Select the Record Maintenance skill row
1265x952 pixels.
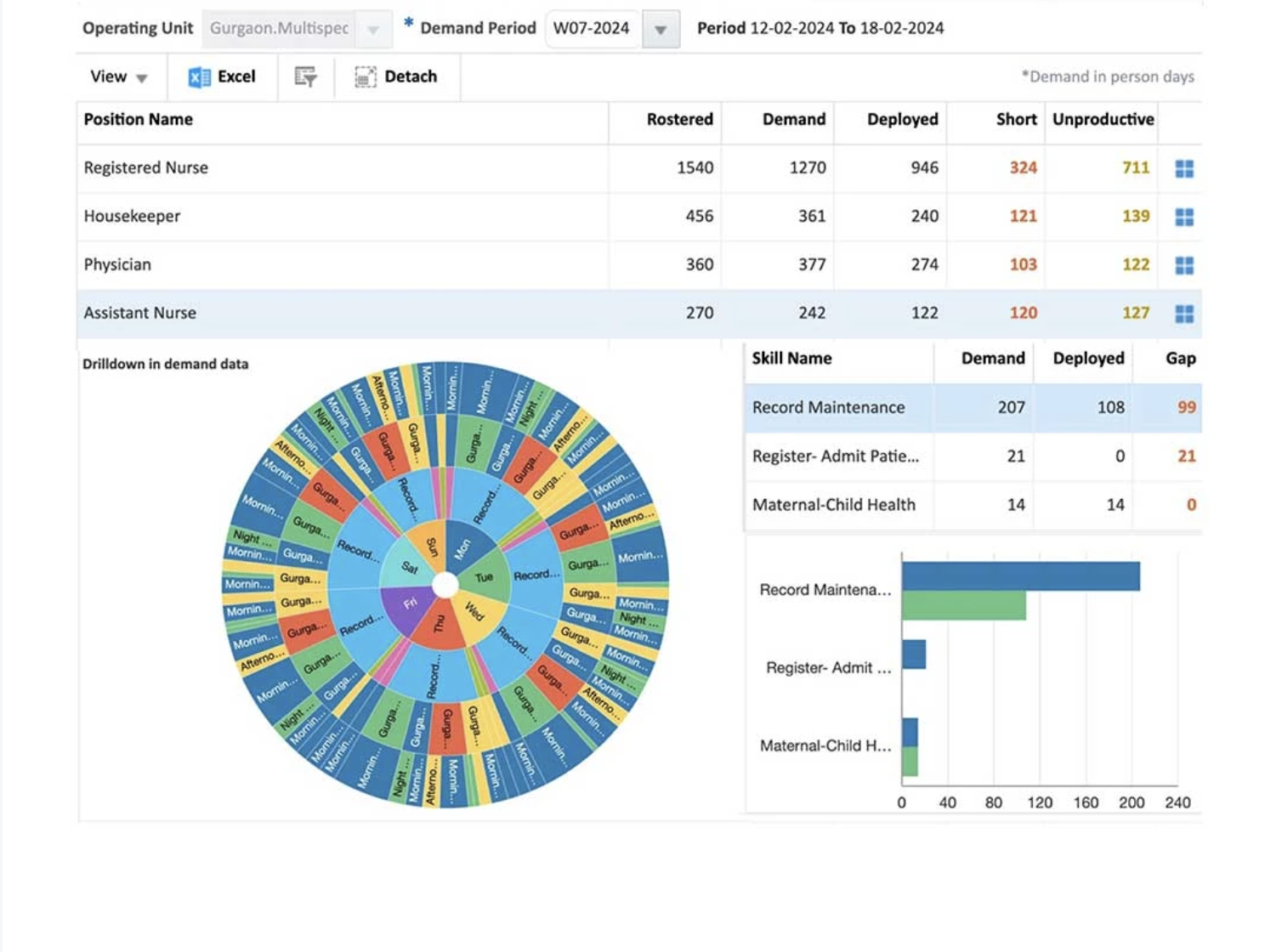tap(973, 408)
